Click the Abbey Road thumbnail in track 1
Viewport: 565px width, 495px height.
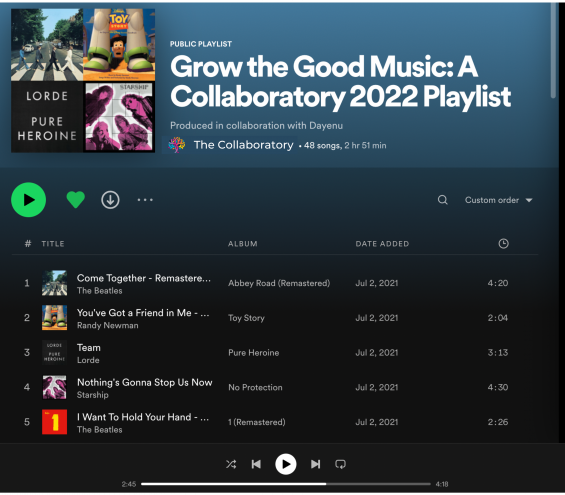[54, 283]
